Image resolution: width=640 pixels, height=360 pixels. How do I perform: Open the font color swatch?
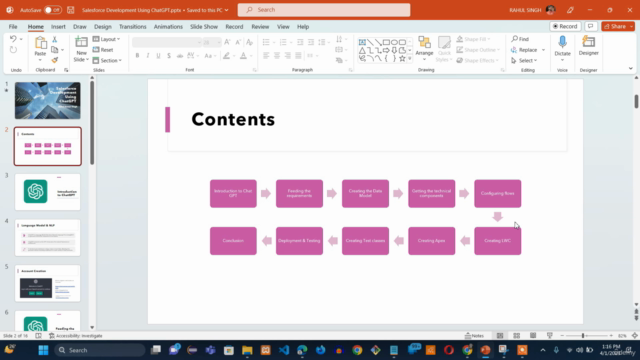tap(243, 56)
